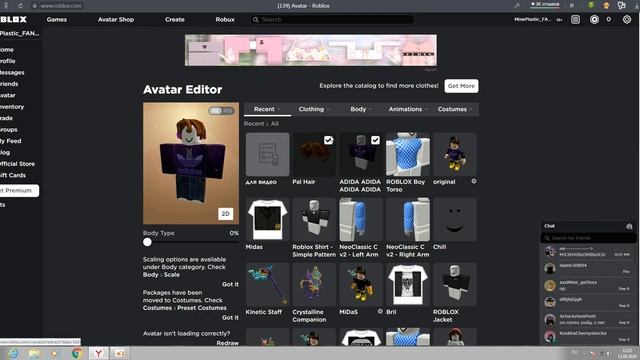The height and width of the screenshot is (360, 640).
Task: Open the Avatar Shop menu
Action: (x=116, y=19)
